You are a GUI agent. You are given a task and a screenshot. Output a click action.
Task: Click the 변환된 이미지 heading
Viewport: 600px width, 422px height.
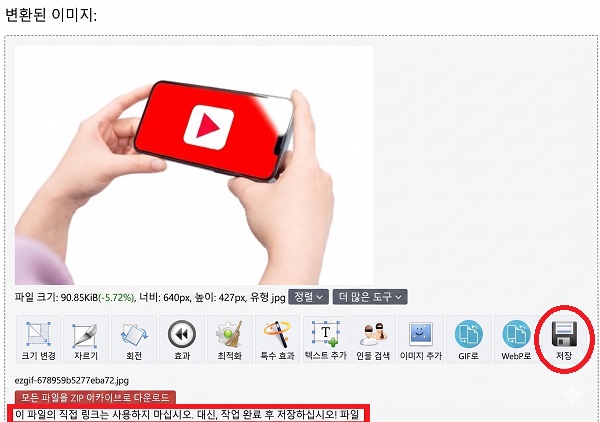[x=51, y=15]
